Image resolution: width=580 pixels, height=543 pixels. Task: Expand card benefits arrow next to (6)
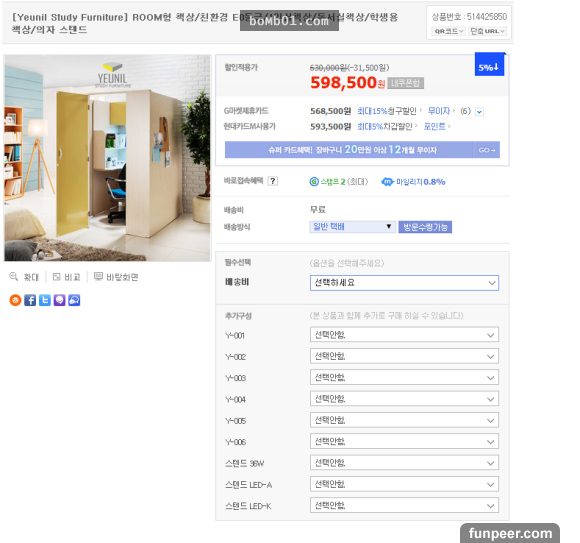[x=479, y=112]
